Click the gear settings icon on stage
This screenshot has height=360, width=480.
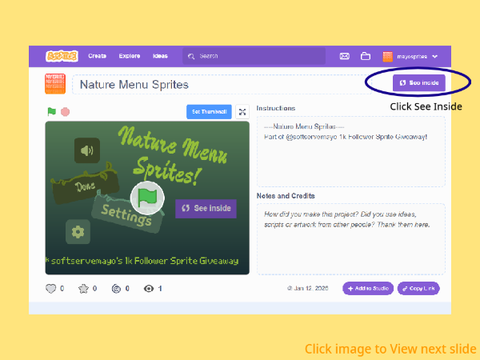click(x=78, y=232)
